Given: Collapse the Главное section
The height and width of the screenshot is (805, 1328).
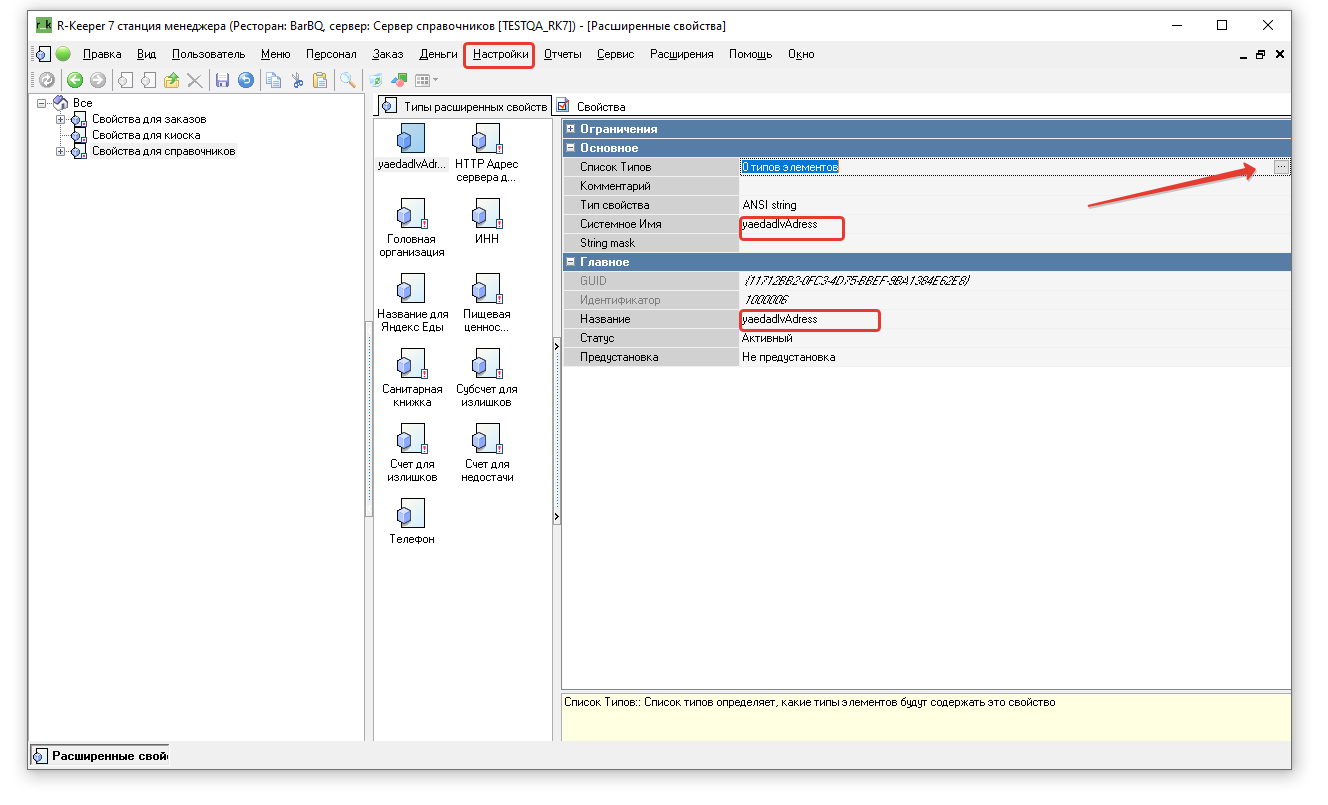Looking at the screenshot, I should click(x=570, y=262).
